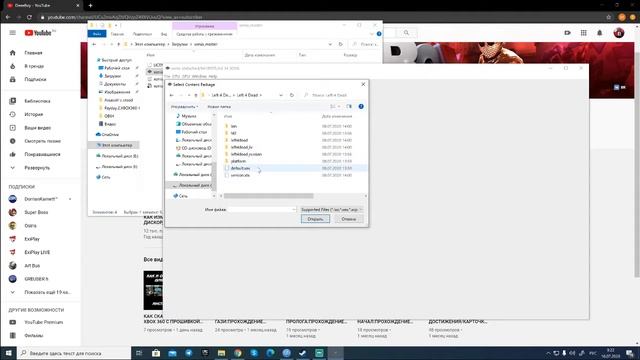Click the preview pane icon in the dialog
Screen dimensions: 640x360
click(349, 107)
